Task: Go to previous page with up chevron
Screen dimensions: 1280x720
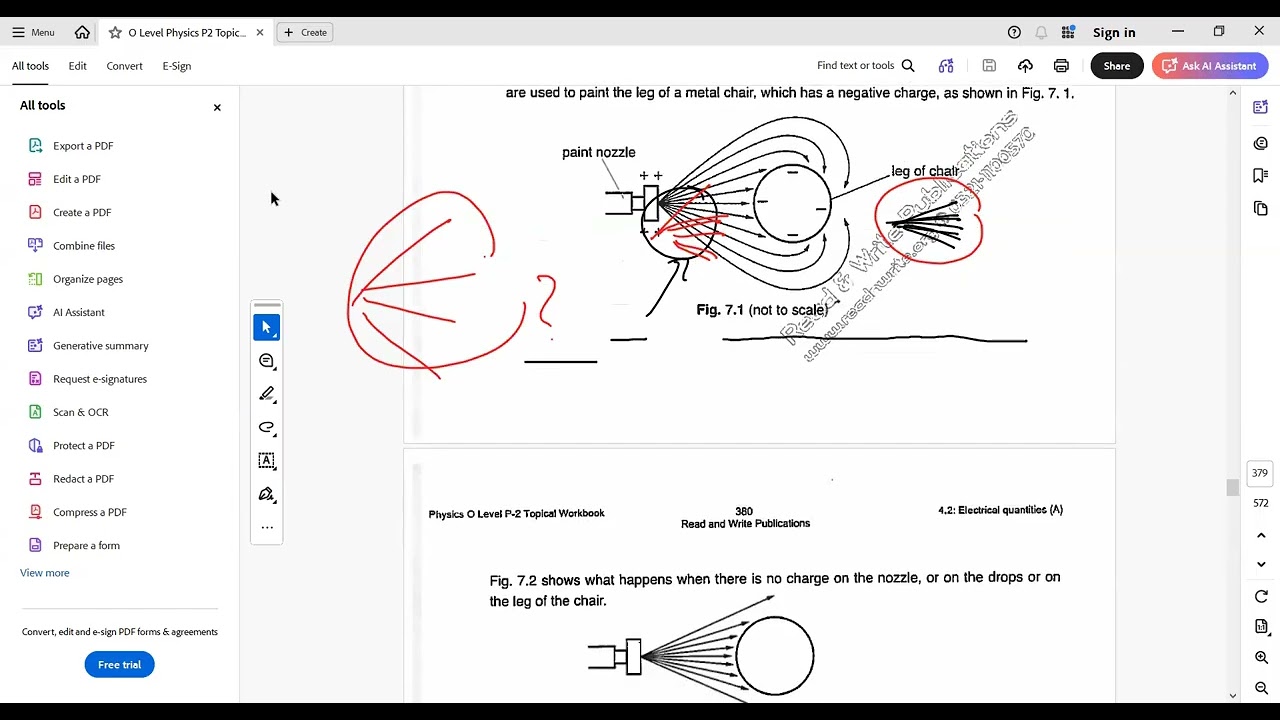Action: coord(1261,536)
